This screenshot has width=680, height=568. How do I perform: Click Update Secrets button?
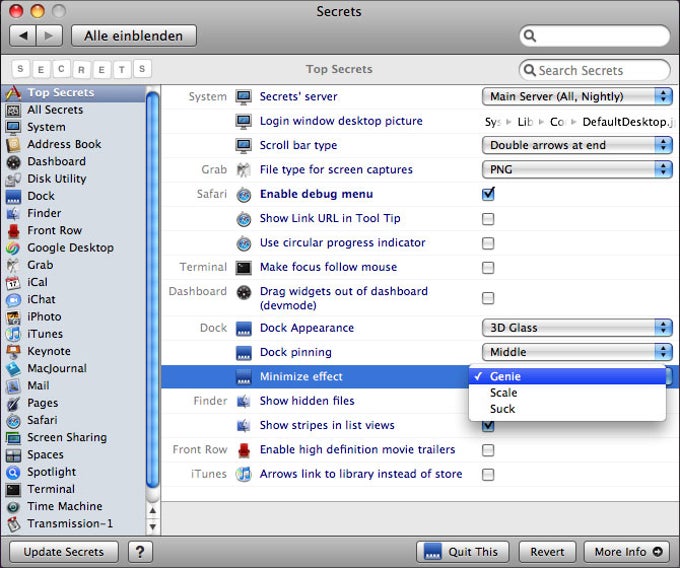64,552
